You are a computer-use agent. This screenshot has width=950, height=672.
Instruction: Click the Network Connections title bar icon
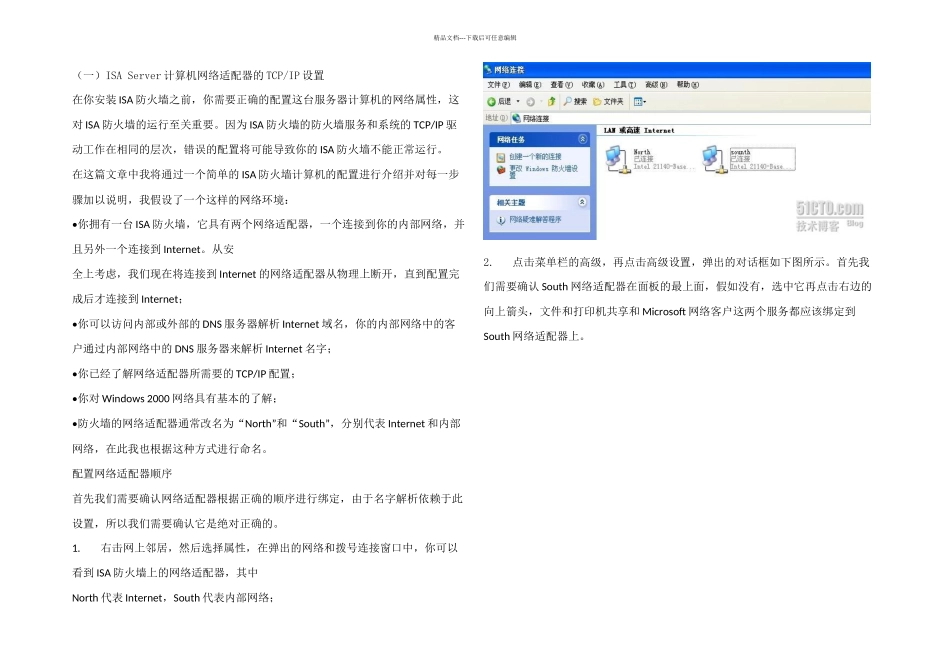tap(488, 70)
